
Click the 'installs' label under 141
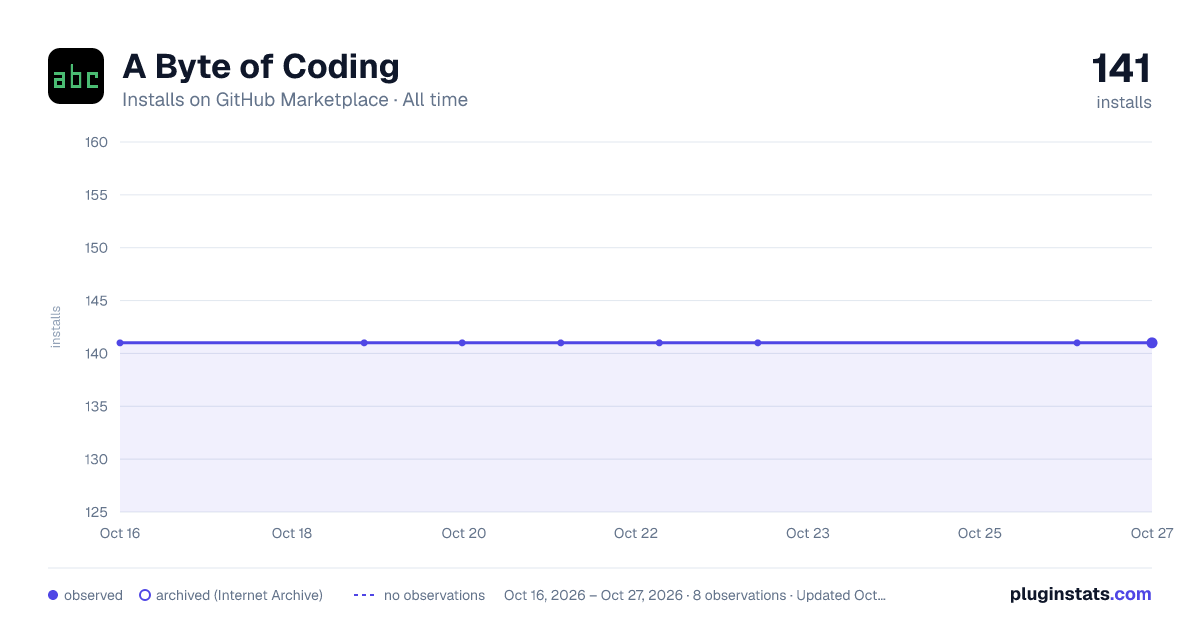1124,102
